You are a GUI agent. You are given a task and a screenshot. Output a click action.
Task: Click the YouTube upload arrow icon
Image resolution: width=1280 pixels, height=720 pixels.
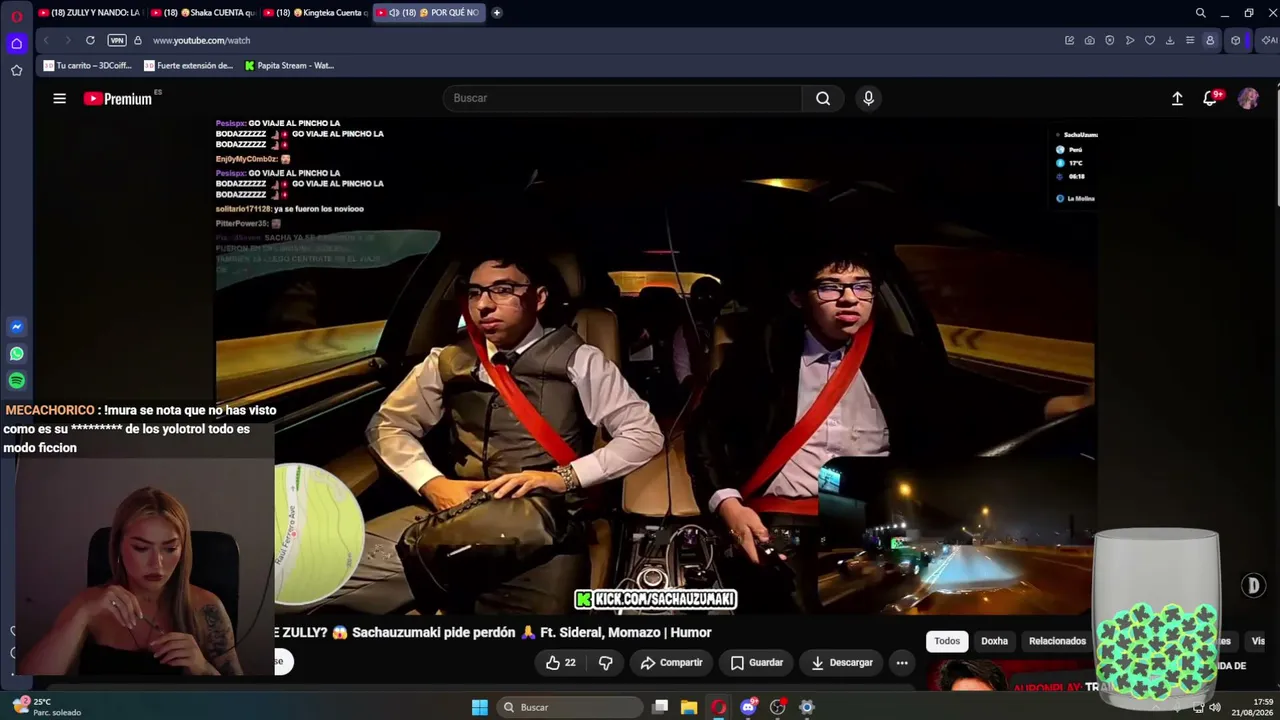1177,98
